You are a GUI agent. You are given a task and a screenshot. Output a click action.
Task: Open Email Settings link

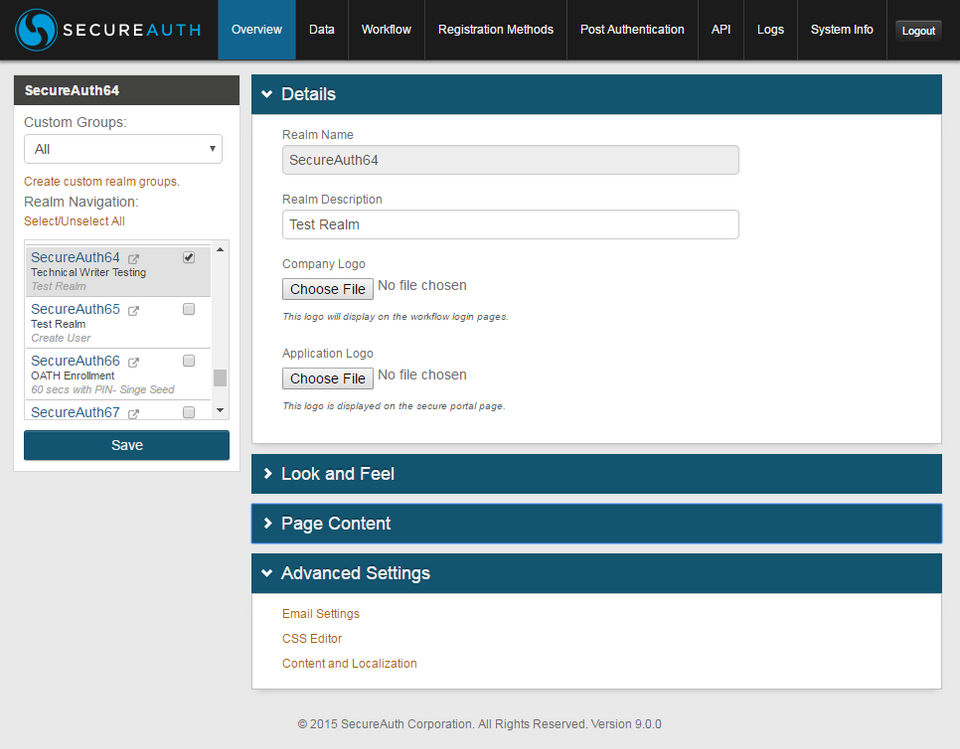point(321,614)
